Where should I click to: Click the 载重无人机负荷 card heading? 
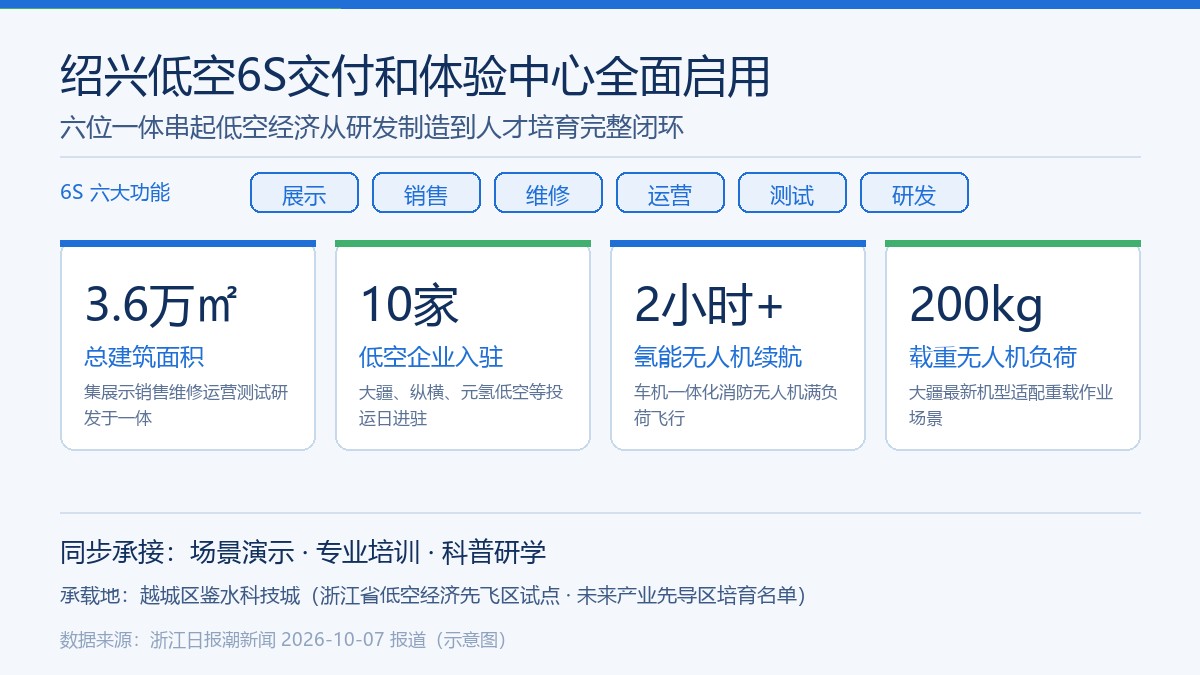[x=993, y=357]
